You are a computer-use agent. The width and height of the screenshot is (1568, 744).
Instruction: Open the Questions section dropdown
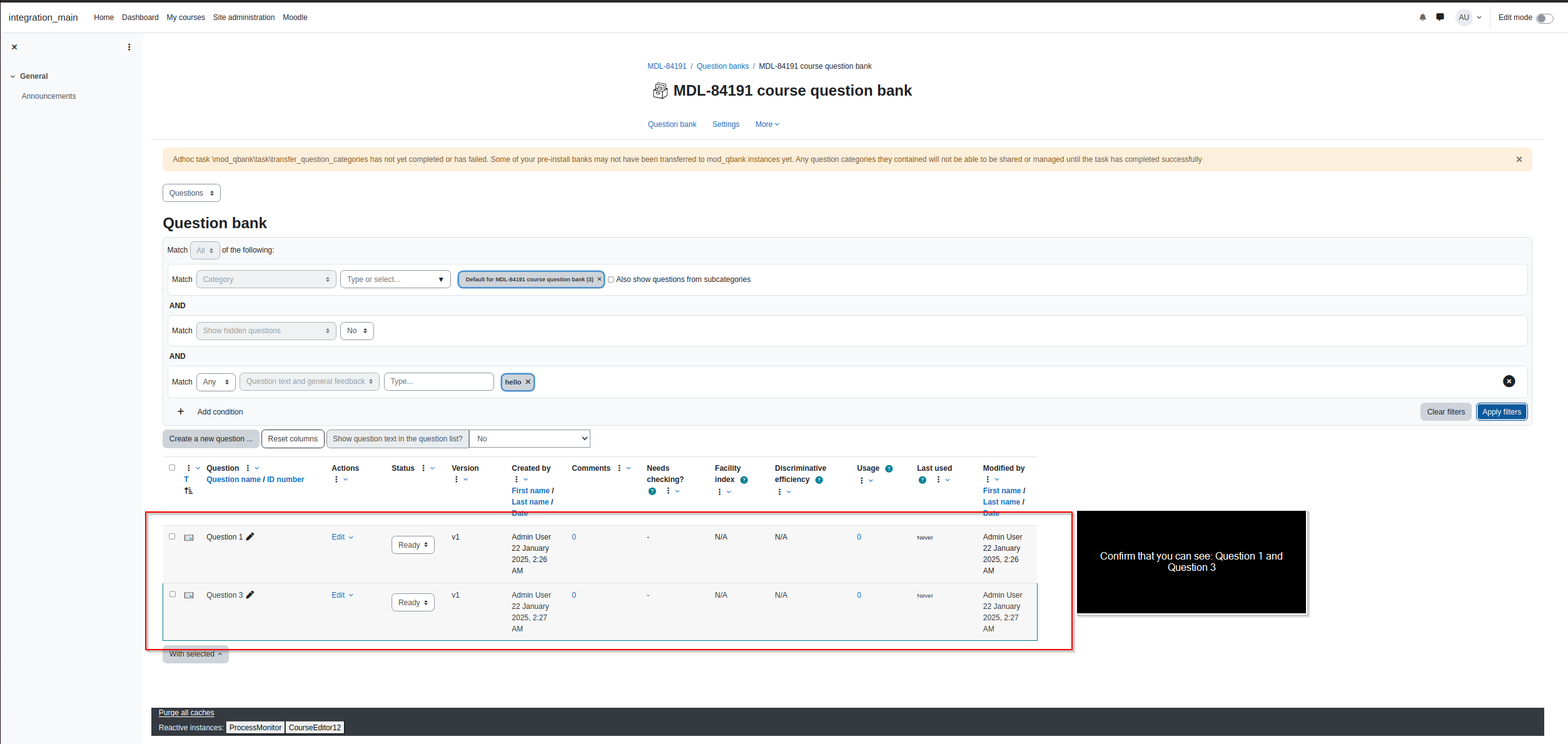point(191,193)
